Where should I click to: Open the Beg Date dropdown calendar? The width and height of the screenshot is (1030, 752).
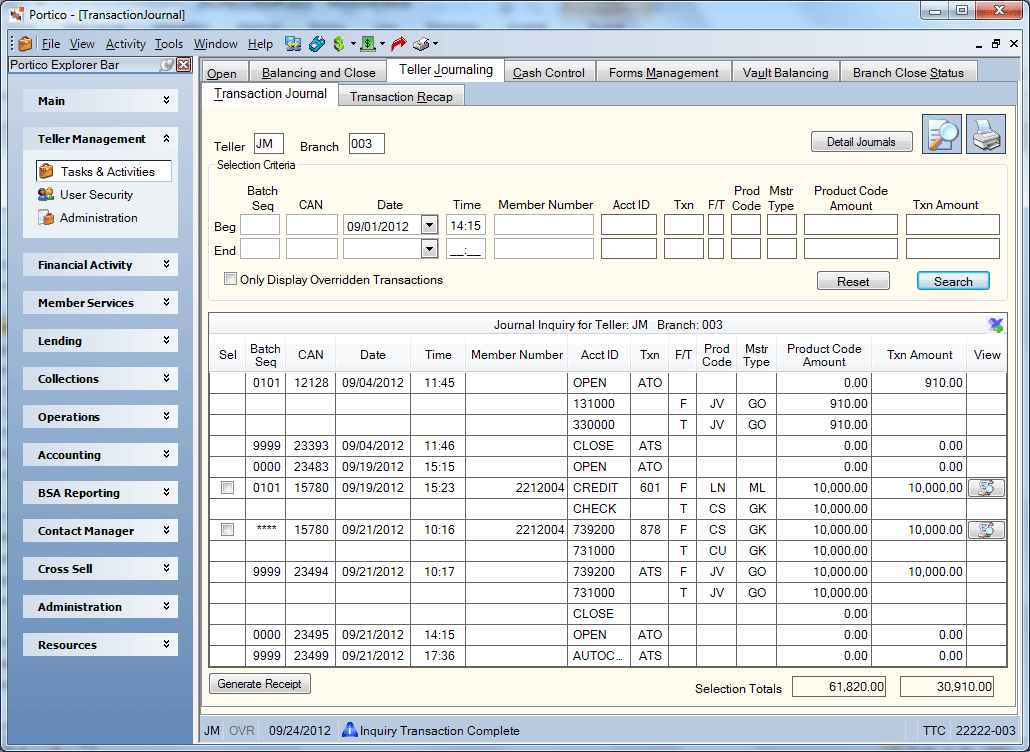click(429, 225)
